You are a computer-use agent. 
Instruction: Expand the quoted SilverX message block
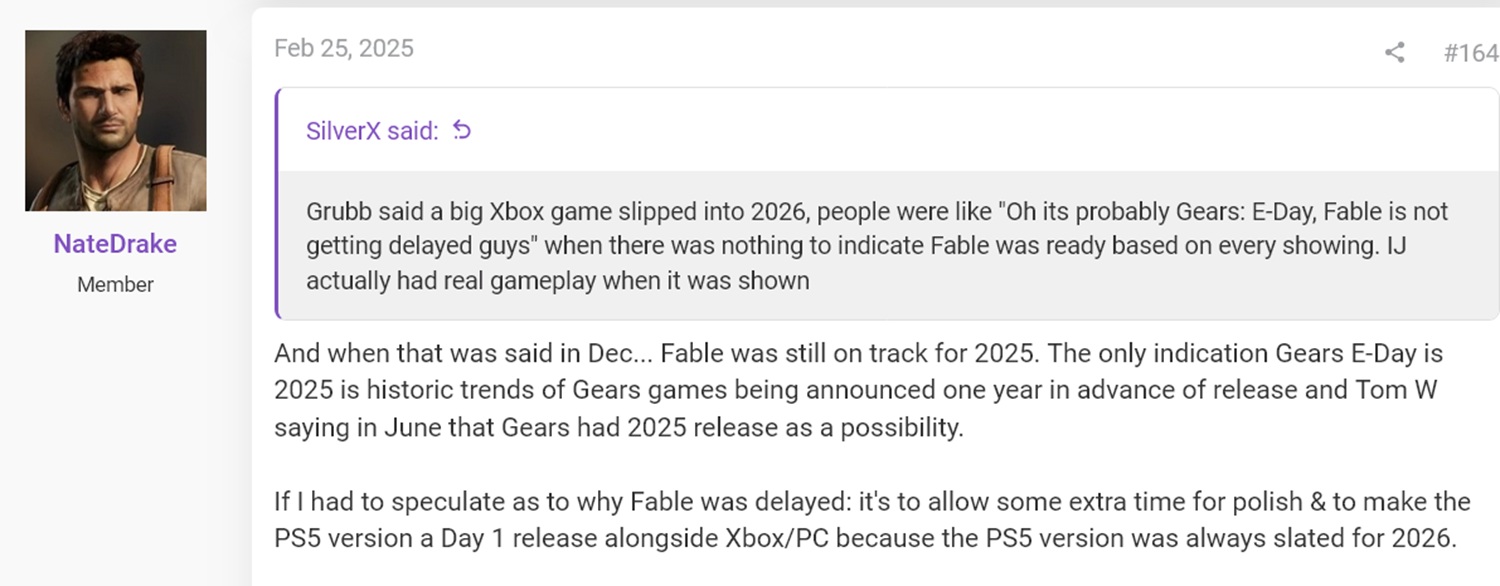coord(886,245)
